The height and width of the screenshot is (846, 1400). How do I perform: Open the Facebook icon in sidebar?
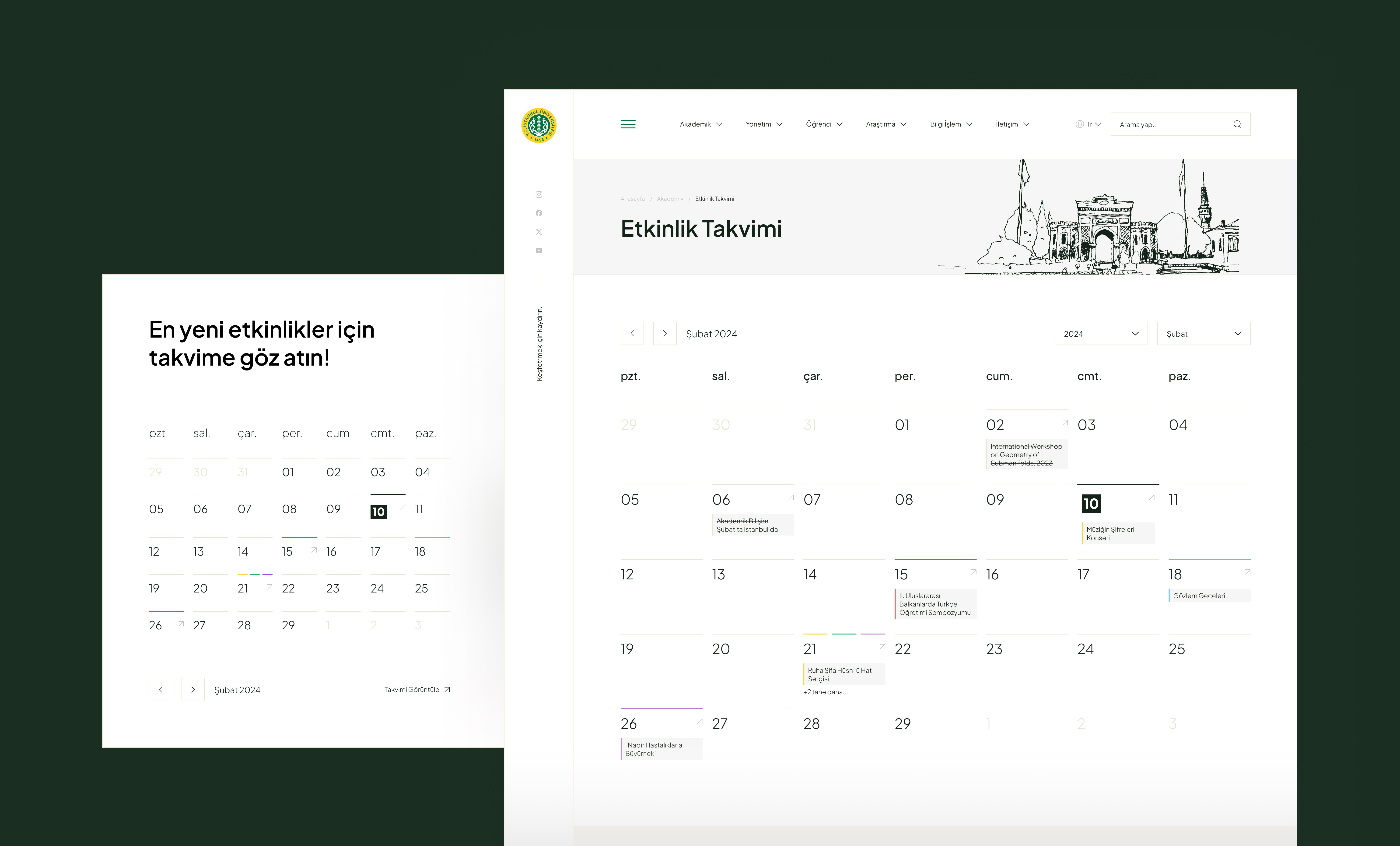539,213
